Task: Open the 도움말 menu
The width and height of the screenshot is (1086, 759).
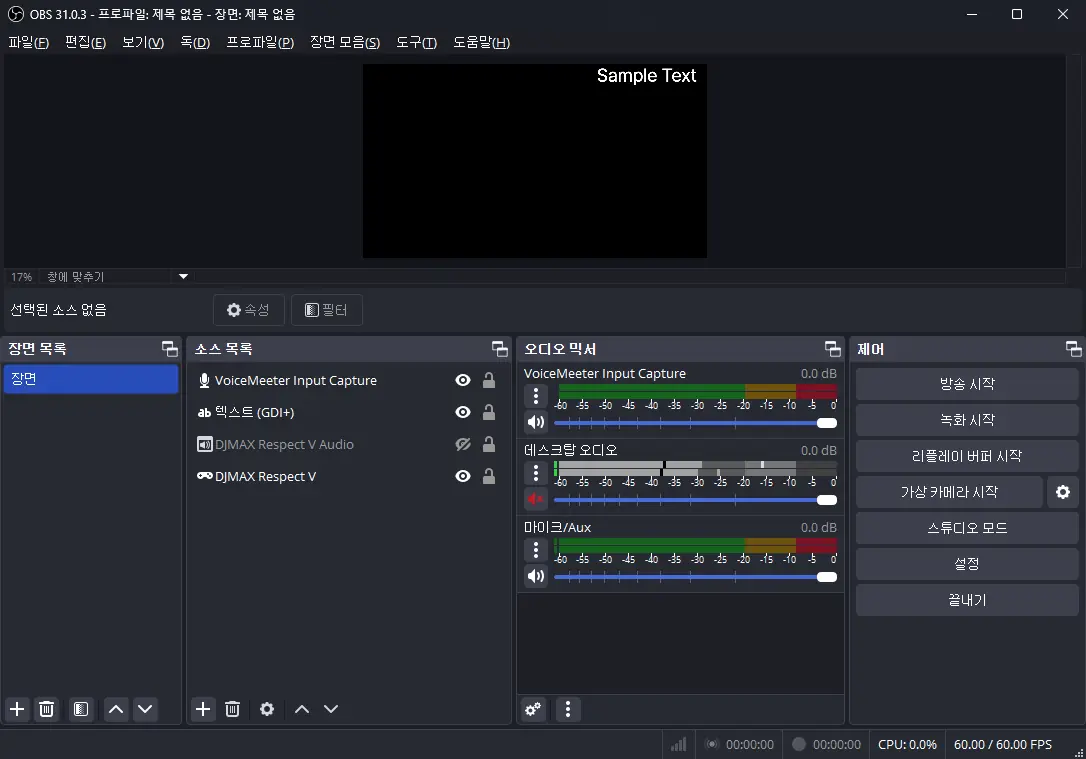Action: coord(481,42)
